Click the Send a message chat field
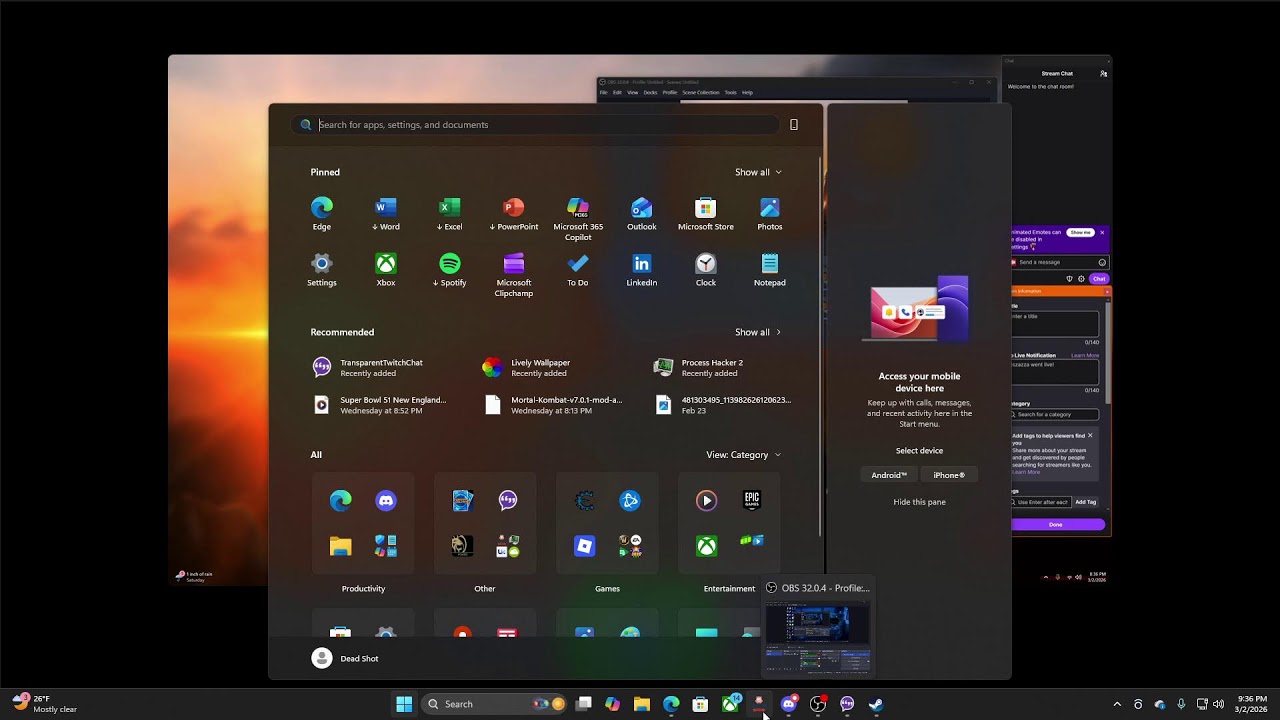Screen dimensions: 1280x720 point(1059,262)
